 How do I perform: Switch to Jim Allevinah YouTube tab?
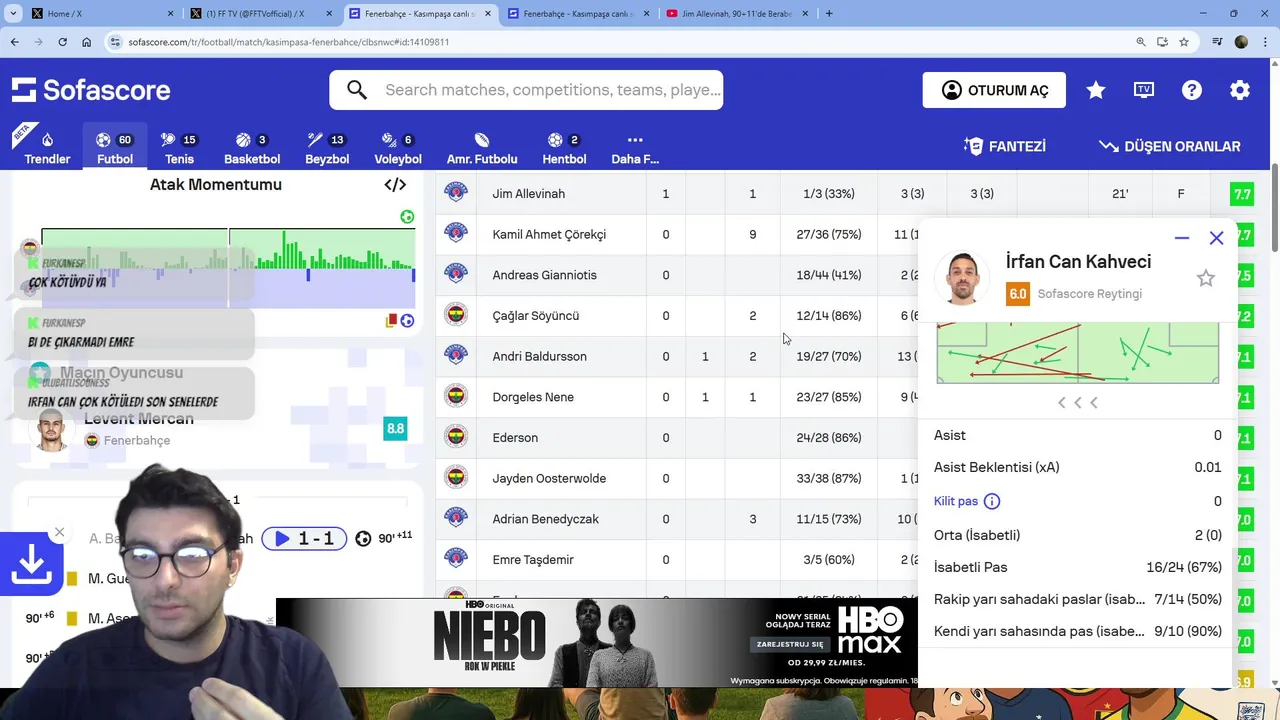click(x=735, y=14)
